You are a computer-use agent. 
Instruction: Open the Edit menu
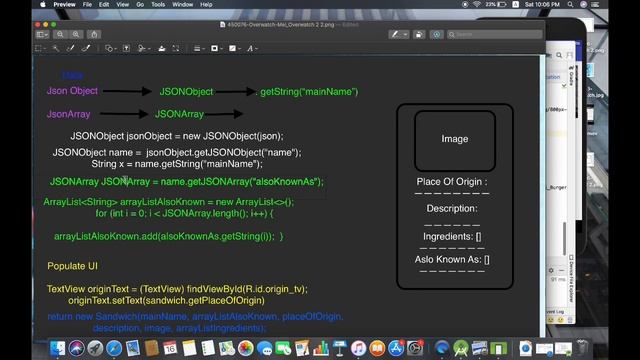pyautogui.click(x=104, y=4)
